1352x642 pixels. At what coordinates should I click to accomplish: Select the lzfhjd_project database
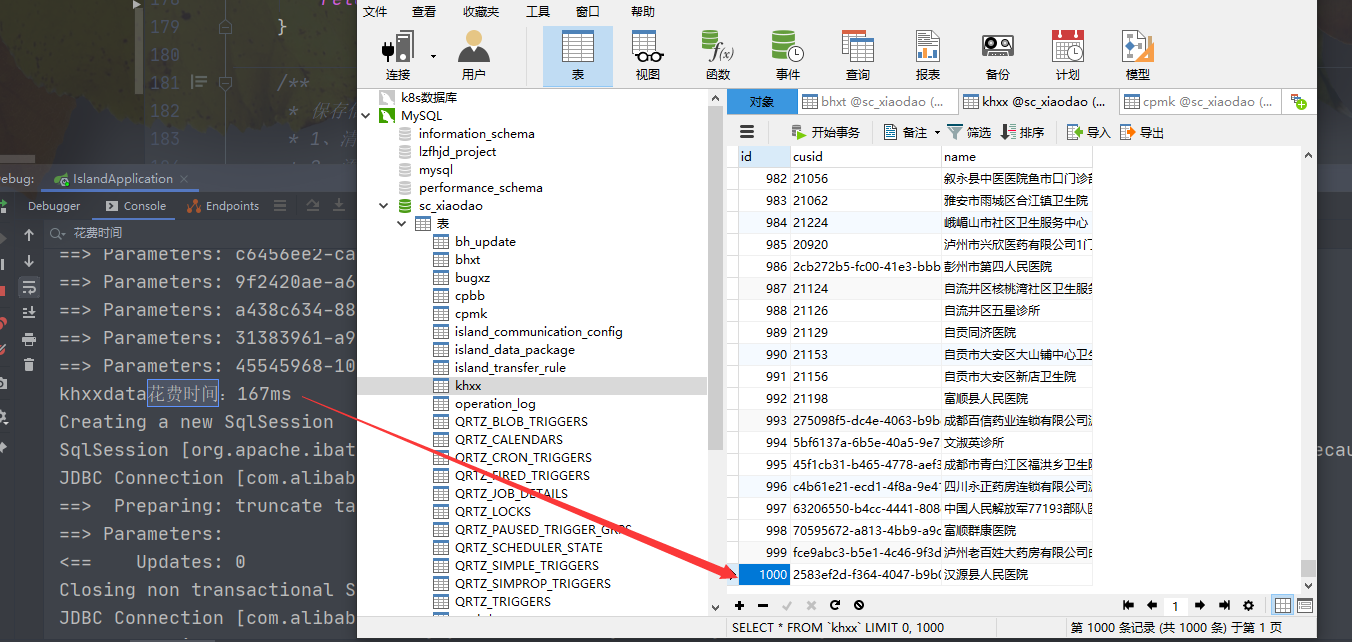(457, 152)
